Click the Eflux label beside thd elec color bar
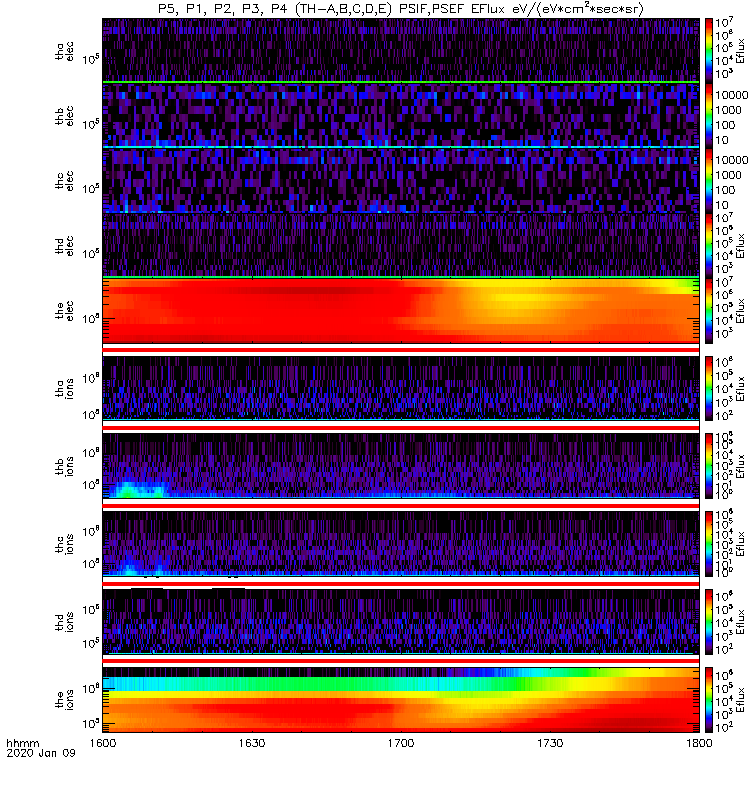 coord(740,246)
